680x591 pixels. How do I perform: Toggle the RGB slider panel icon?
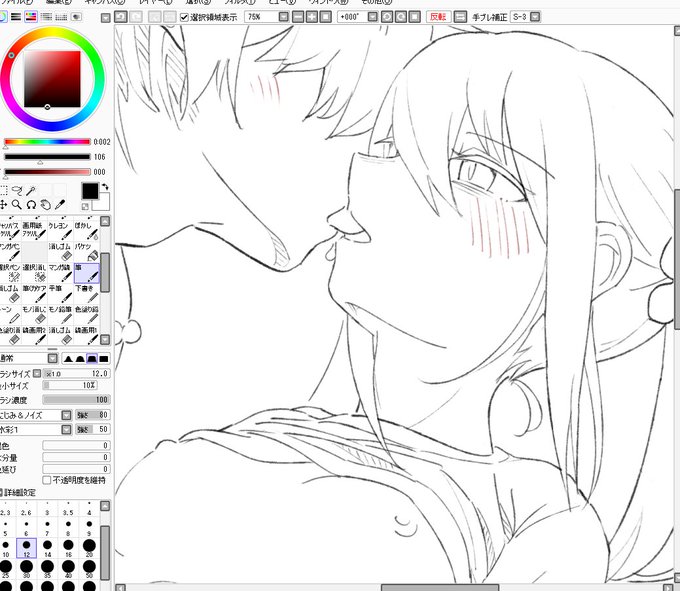[16, 17]
